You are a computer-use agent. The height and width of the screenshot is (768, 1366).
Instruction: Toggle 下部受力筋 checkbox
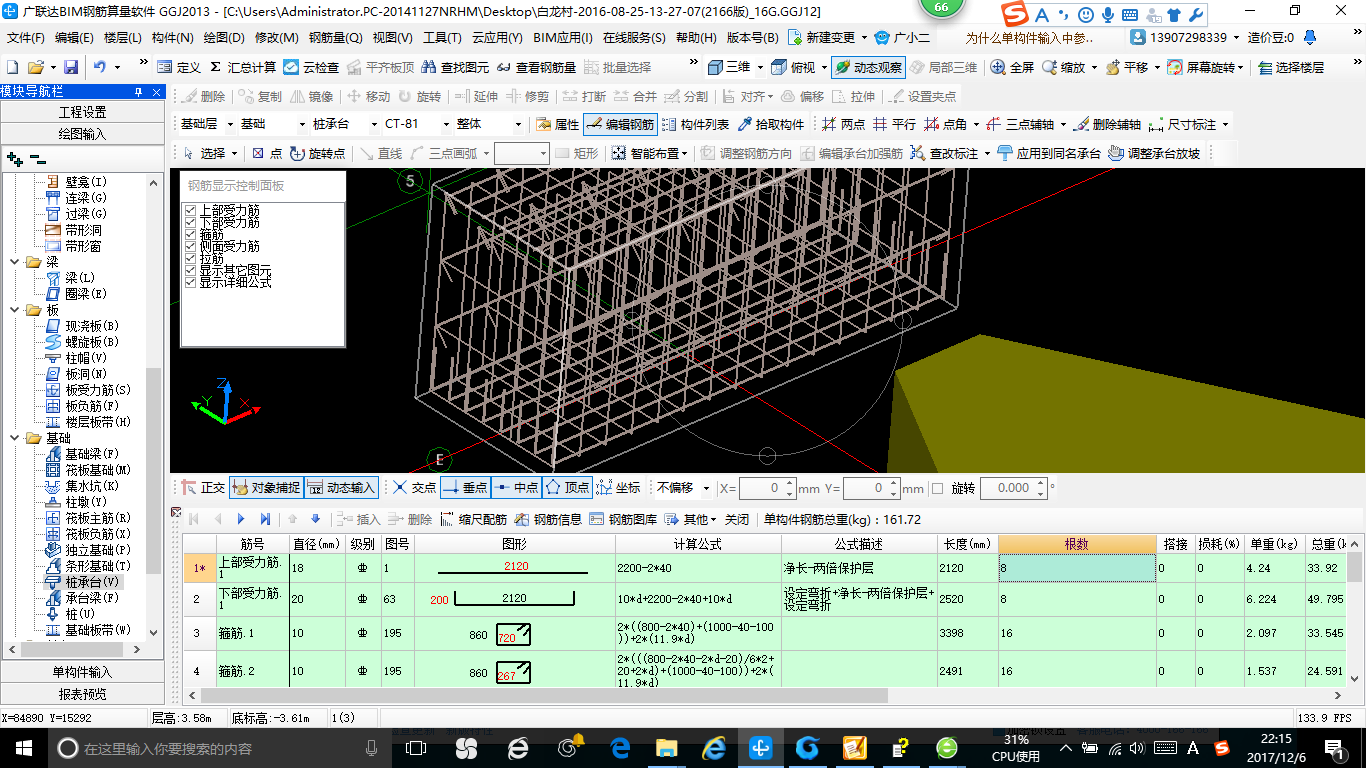click(x=191, y=222)
